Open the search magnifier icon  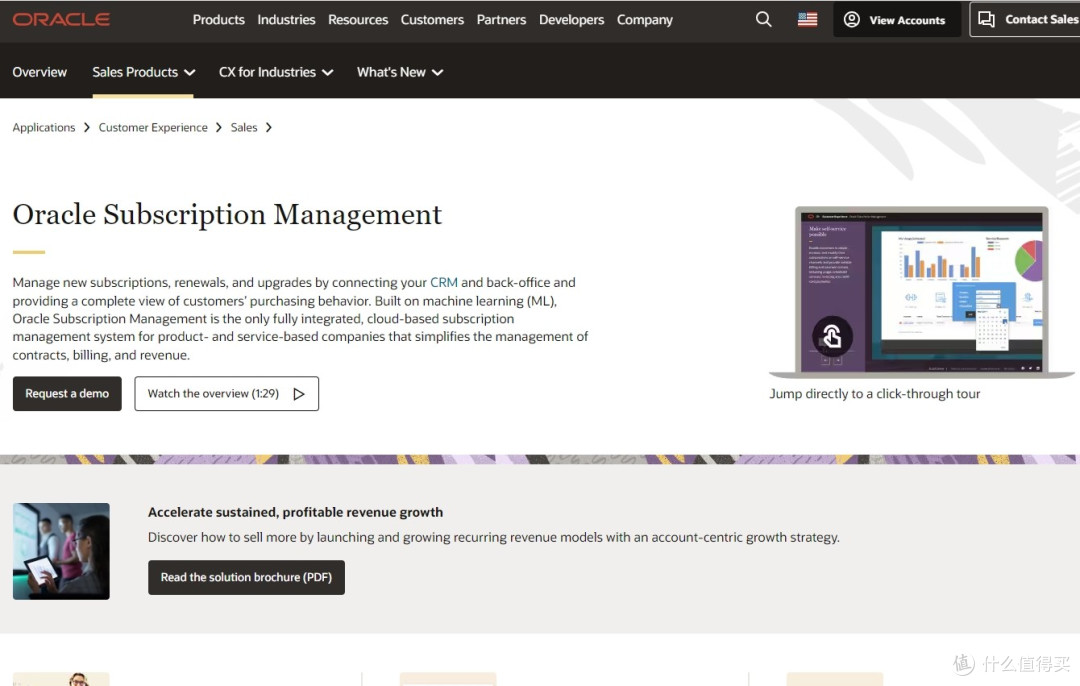(x=763, y=19)
